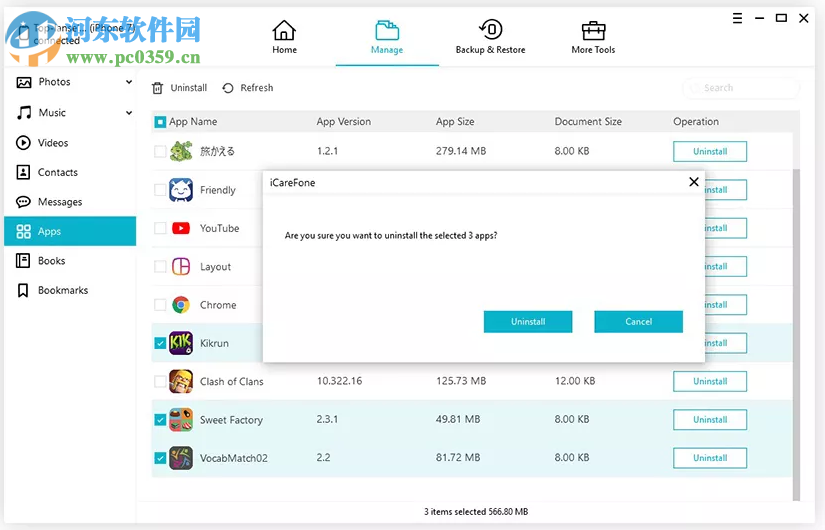Click the Clash of Clans version 10.322.16
This screenshot has width=825, height=530.
point(339,381)
